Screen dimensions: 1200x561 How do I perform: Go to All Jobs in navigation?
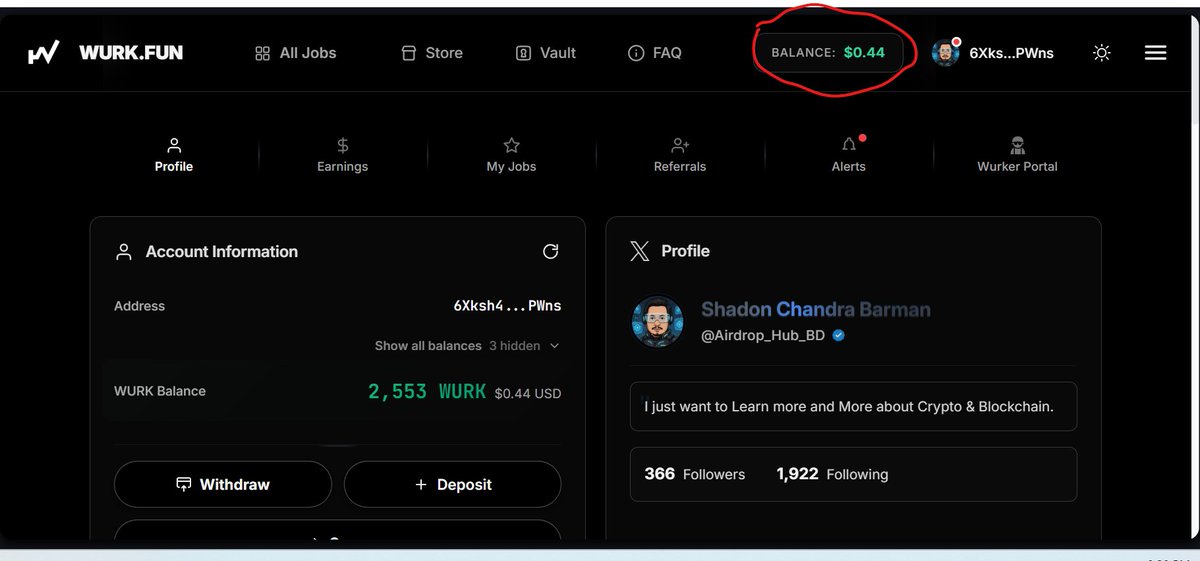[x=295, y=53]
